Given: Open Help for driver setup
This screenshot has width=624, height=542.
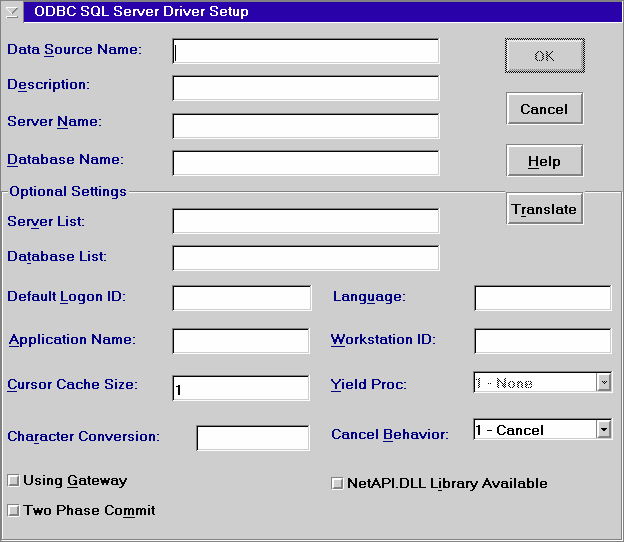Looking at the screenshot, I should pyautogui.click(x=545, y=161).
